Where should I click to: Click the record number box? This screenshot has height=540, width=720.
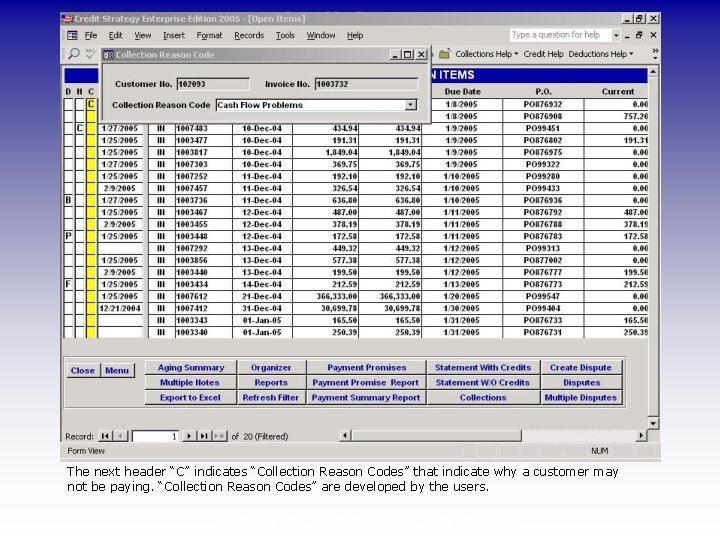(155, 436)
